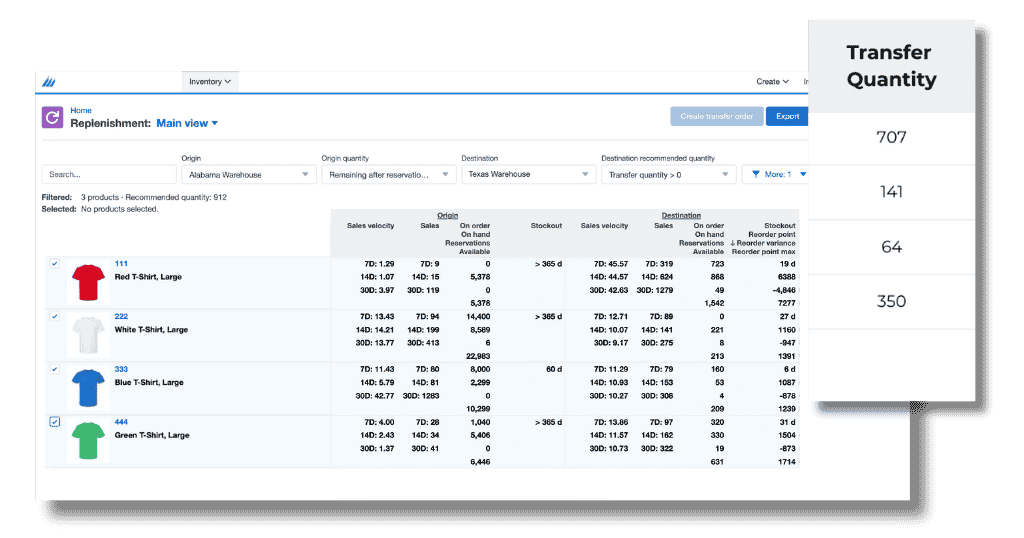Image resolution: width=1024 pixels, height=538 pixels.
Task: Open the Inventory menu
Action: [210, 81]
